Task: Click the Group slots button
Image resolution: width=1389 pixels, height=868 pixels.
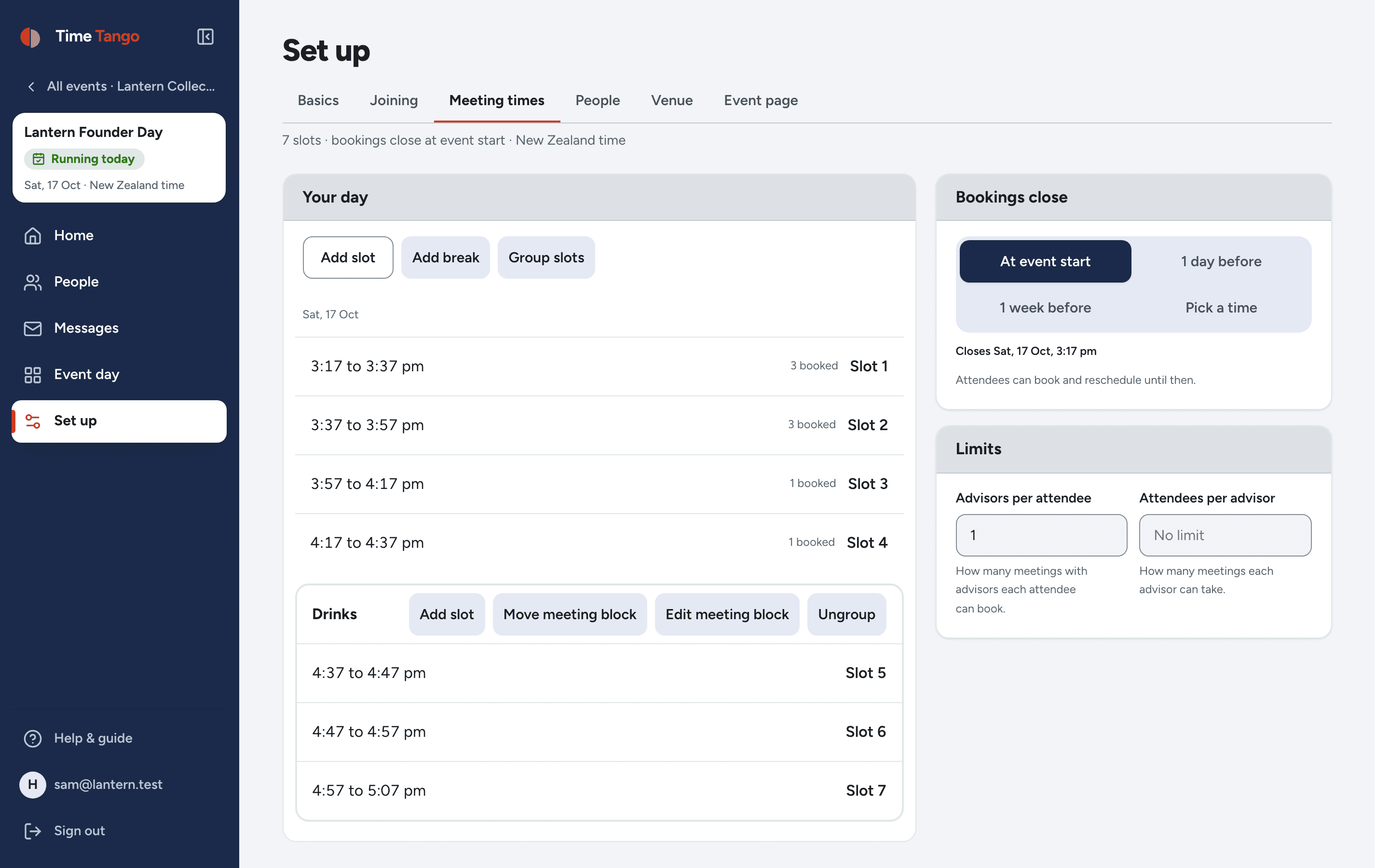Action: [546, 258]
